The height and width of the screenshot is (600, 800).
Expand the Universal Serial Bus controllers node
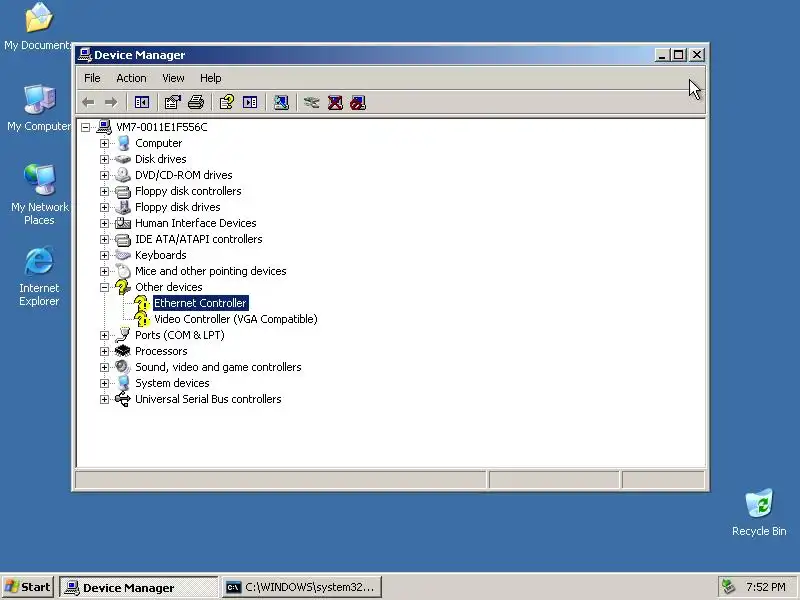(x=105, y=399)
